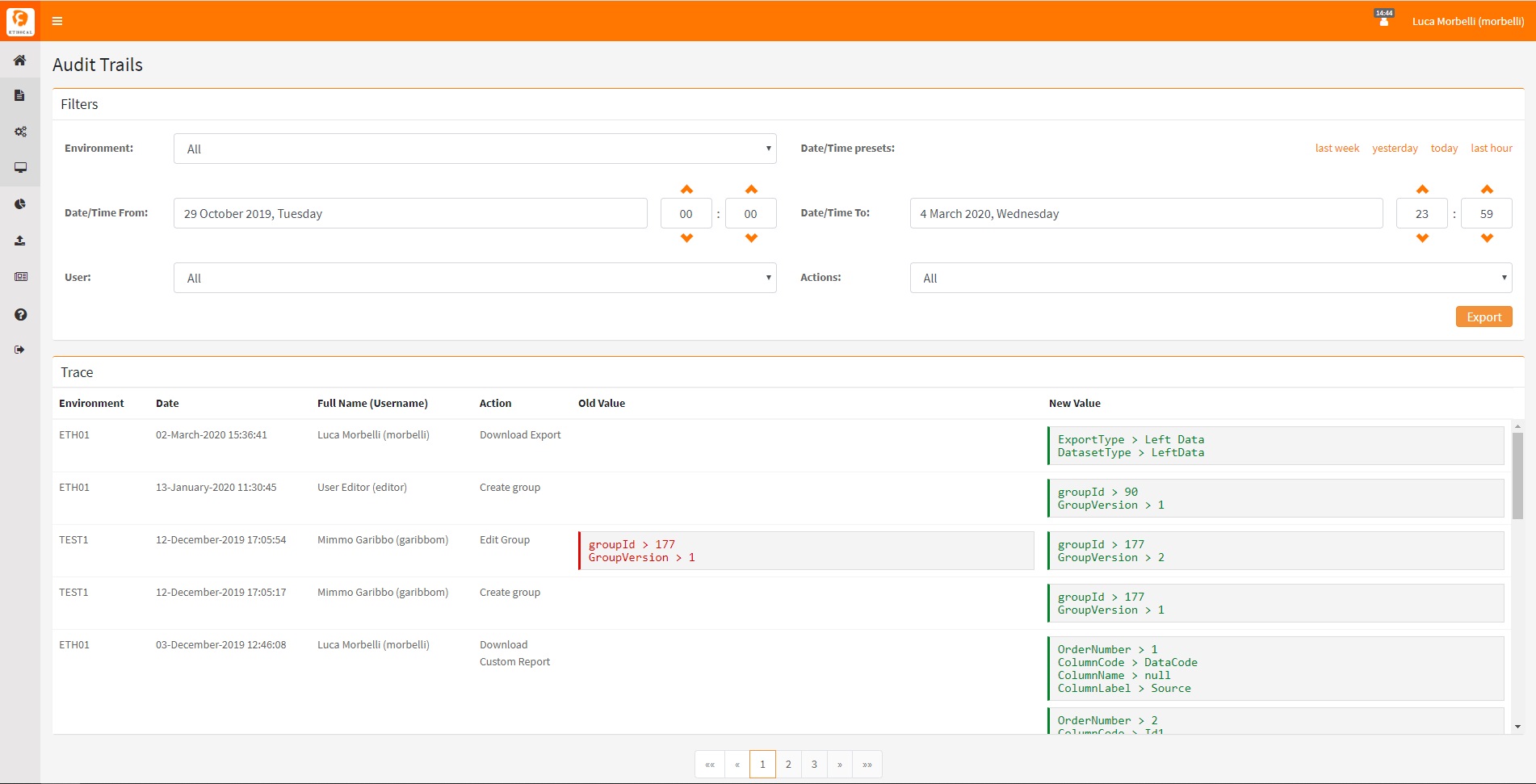Click the Date/Time From input field
1536x784 pixels.
(x=410, y=213)
